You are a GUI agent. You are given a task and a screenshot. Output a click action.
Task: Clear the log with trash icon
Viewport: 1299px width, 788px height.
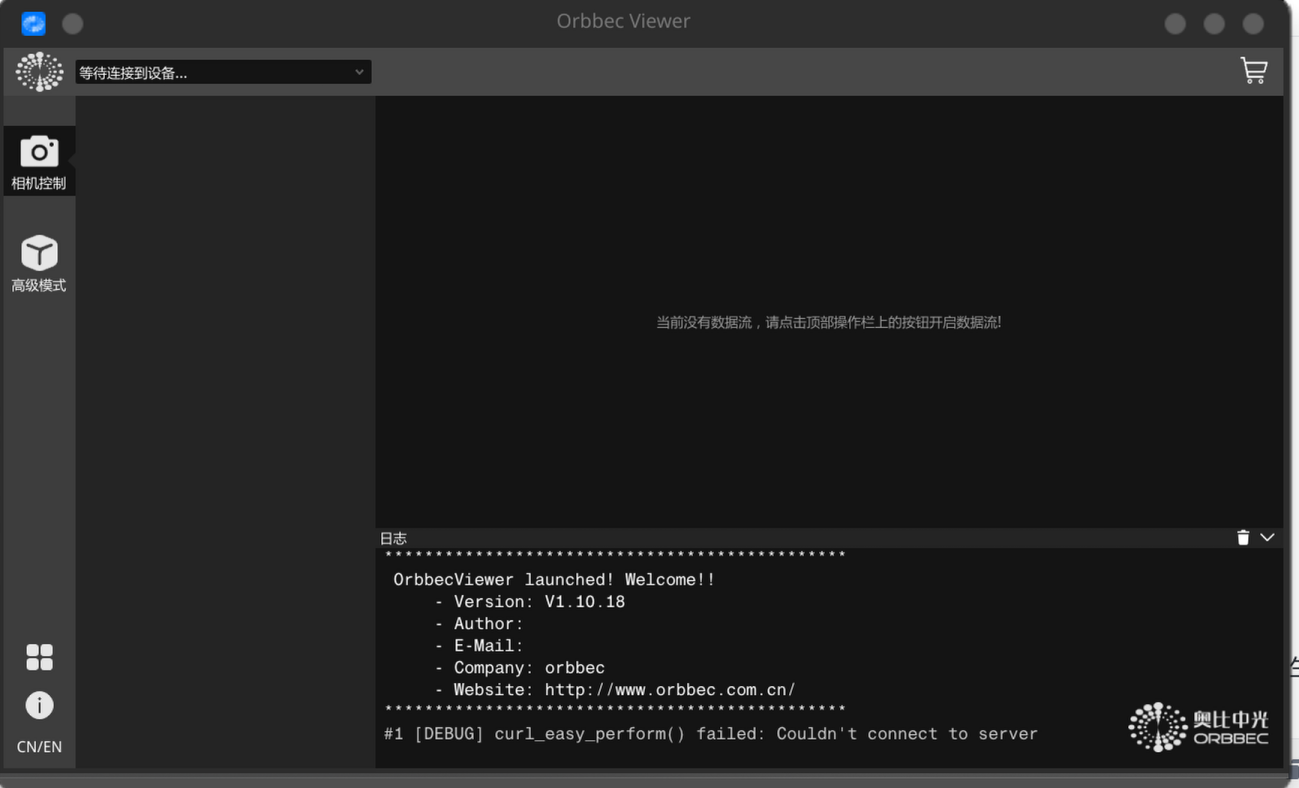pos(1243,538)
